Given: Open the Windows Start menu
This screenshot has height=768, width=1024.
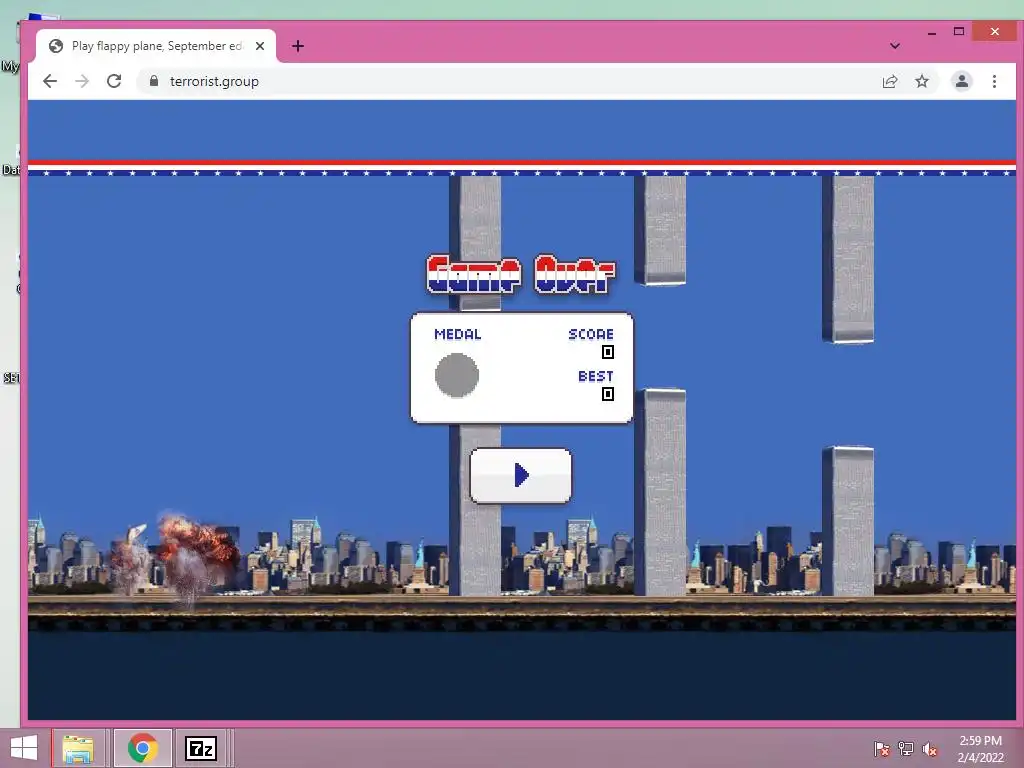Looking at the screenshot, I should tap(24, 748).
